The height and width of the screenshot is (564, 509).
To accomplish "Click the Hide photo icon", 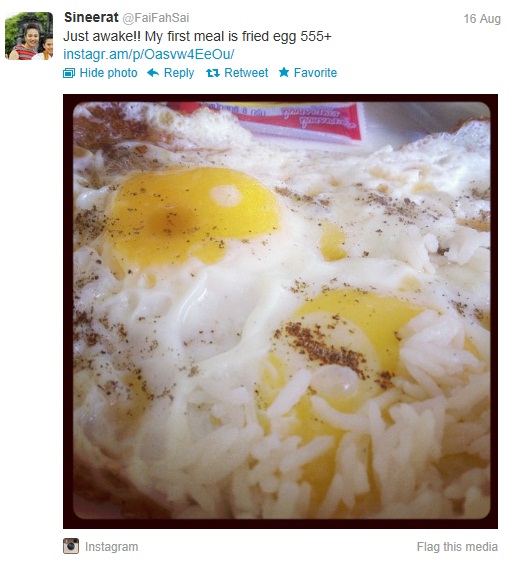I will tap(69, 73).
